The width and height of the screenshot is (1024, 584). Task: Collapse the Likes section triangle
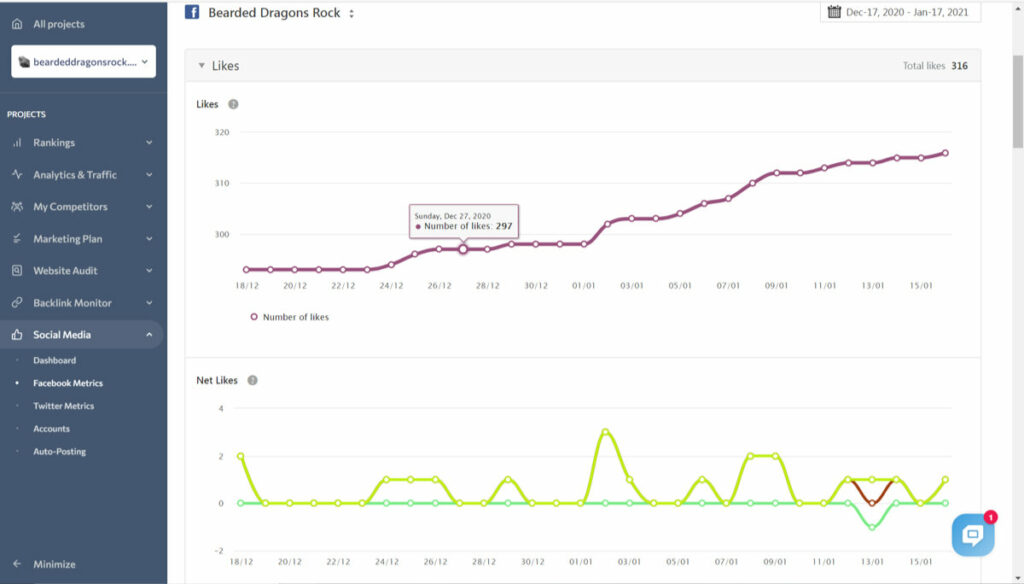[x=201, y=65]
